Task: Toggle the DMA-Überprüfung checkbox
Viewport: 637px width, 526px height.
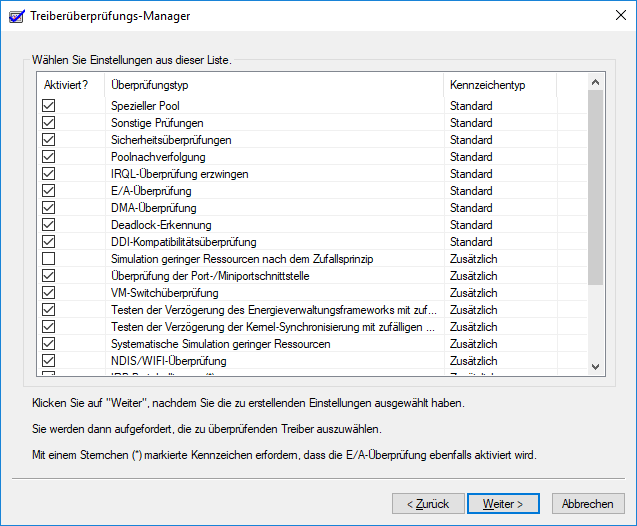Action: pos(48,208)
